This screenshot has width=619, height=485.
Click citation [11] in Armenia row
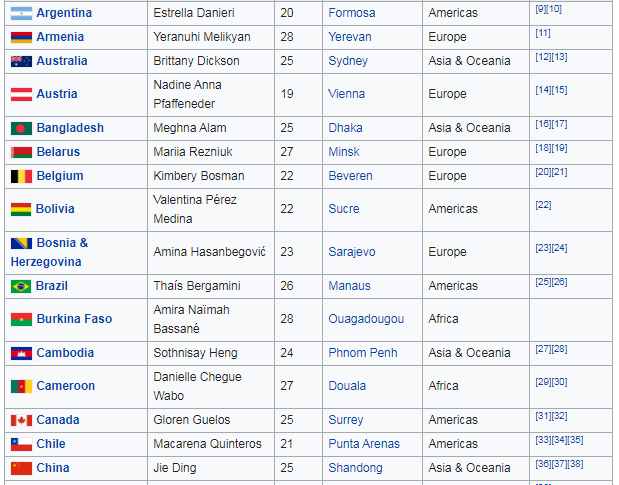tap(543, 33)
